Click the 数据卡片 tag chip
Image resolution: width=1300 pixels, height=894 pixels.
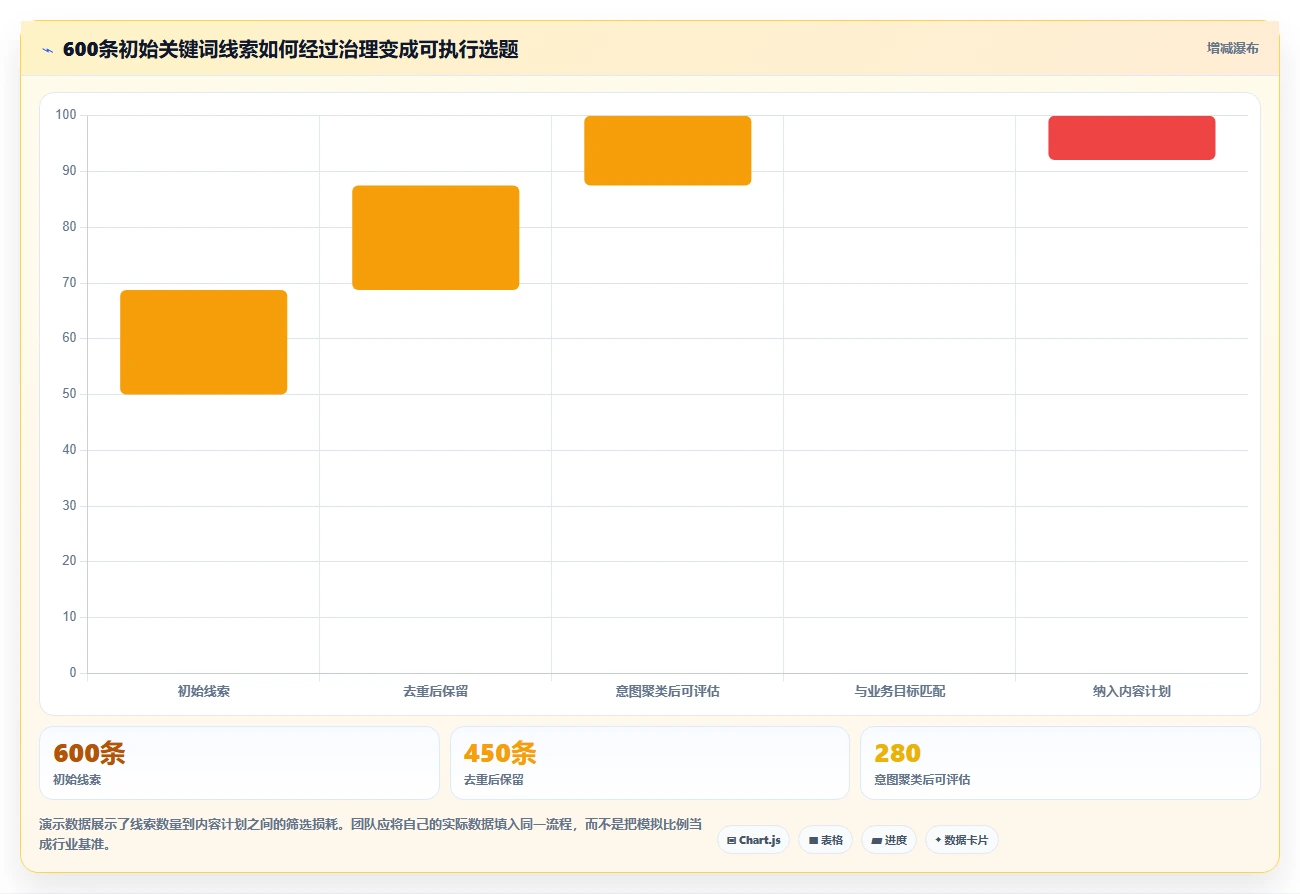[x=962, y=840]
